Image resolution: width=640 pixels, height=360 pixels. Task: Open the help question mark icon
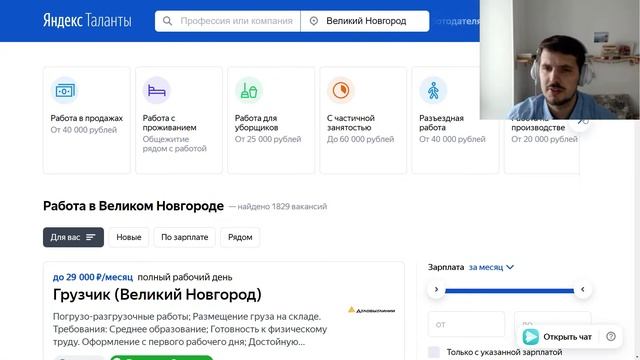pos(611,336)
